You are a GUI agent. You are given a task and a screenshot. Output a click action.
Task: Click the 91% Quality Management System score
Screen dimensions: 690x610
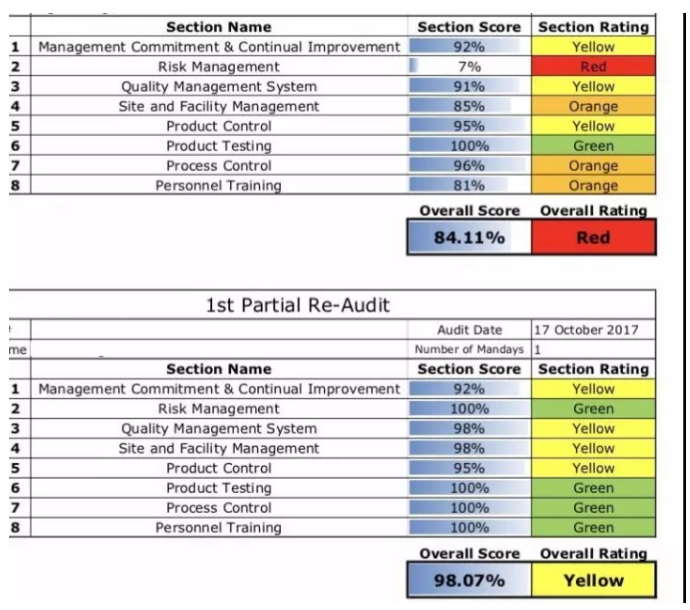(x=468, y=86)
